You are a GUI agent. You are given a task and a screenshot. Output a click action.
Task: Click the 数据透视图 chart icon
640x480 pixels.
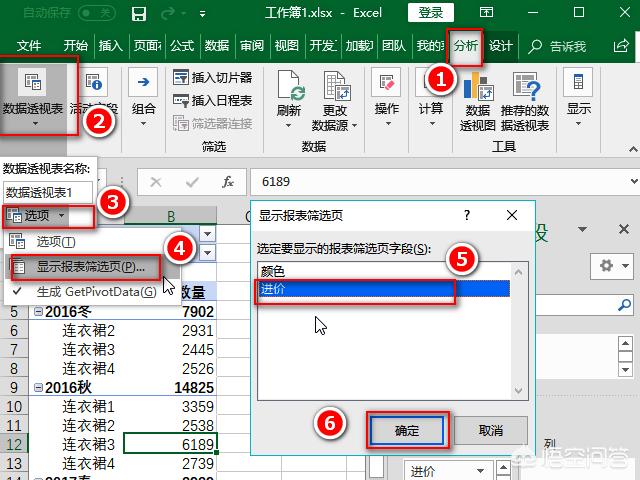click(x=478, y=86)
